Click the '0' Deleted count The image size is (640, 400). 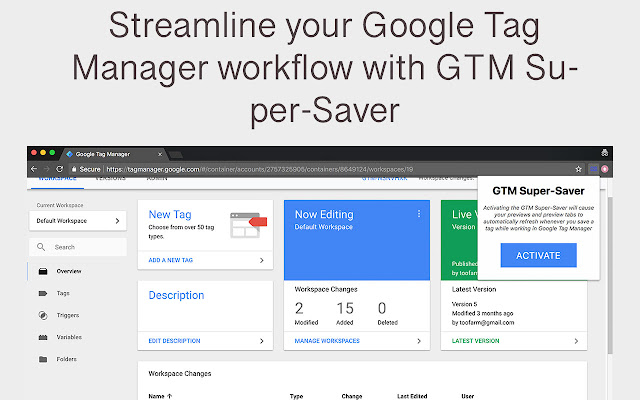(x=382, y=308)
